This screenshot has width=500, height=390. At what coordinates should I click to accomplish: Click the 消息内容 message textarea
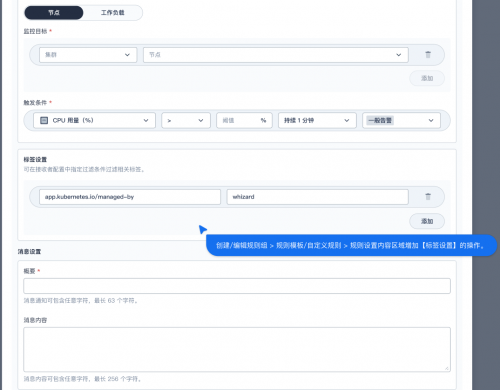click(237, 349)
